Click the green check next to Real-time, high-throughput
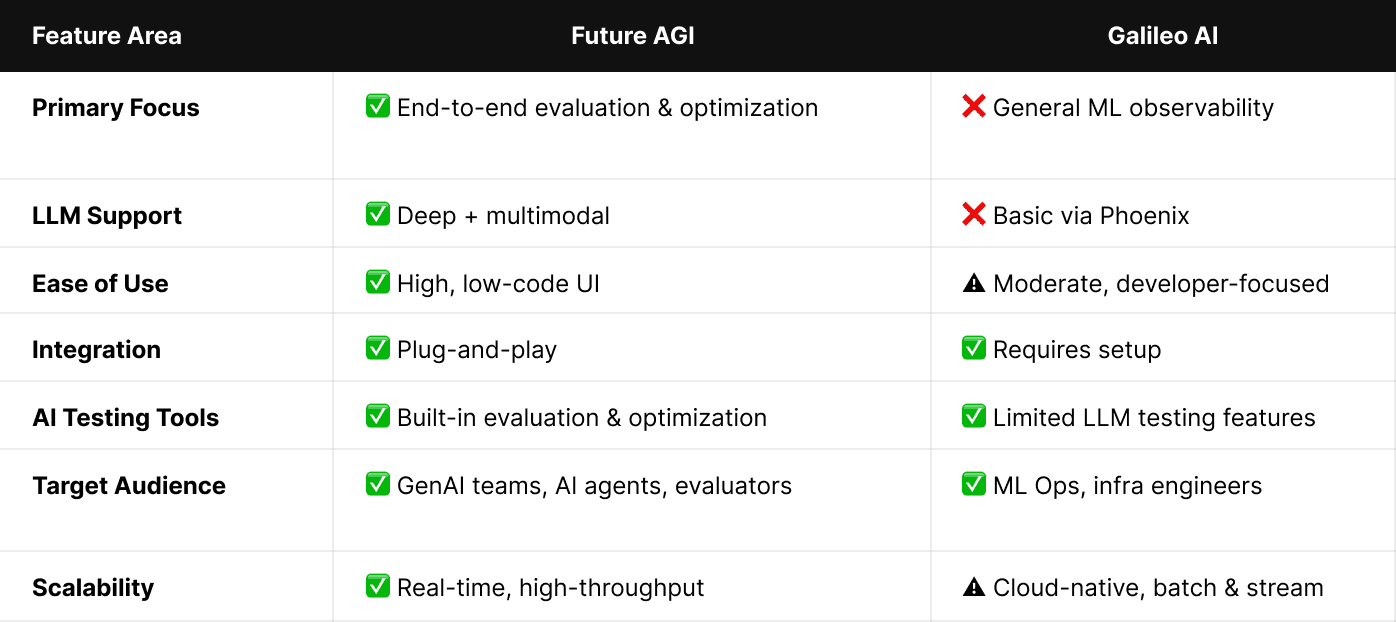1396x622 pixels. 378,586
